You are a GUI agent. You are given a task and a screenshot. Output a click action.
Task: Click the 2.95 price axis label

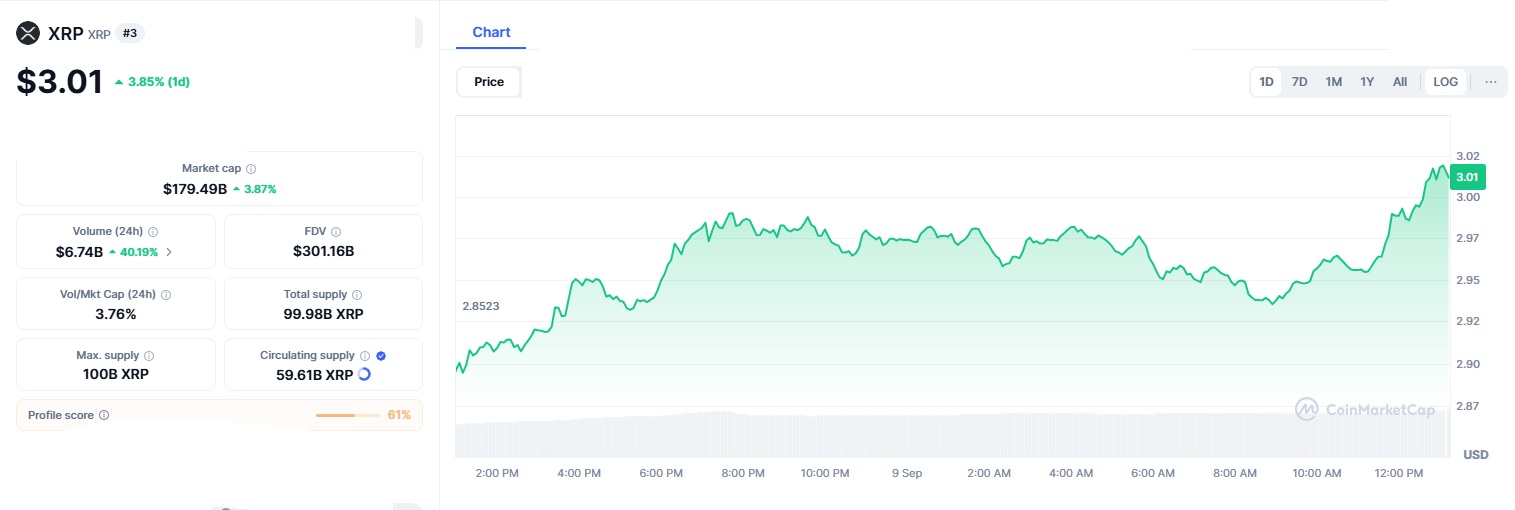tap(1467, 280)
